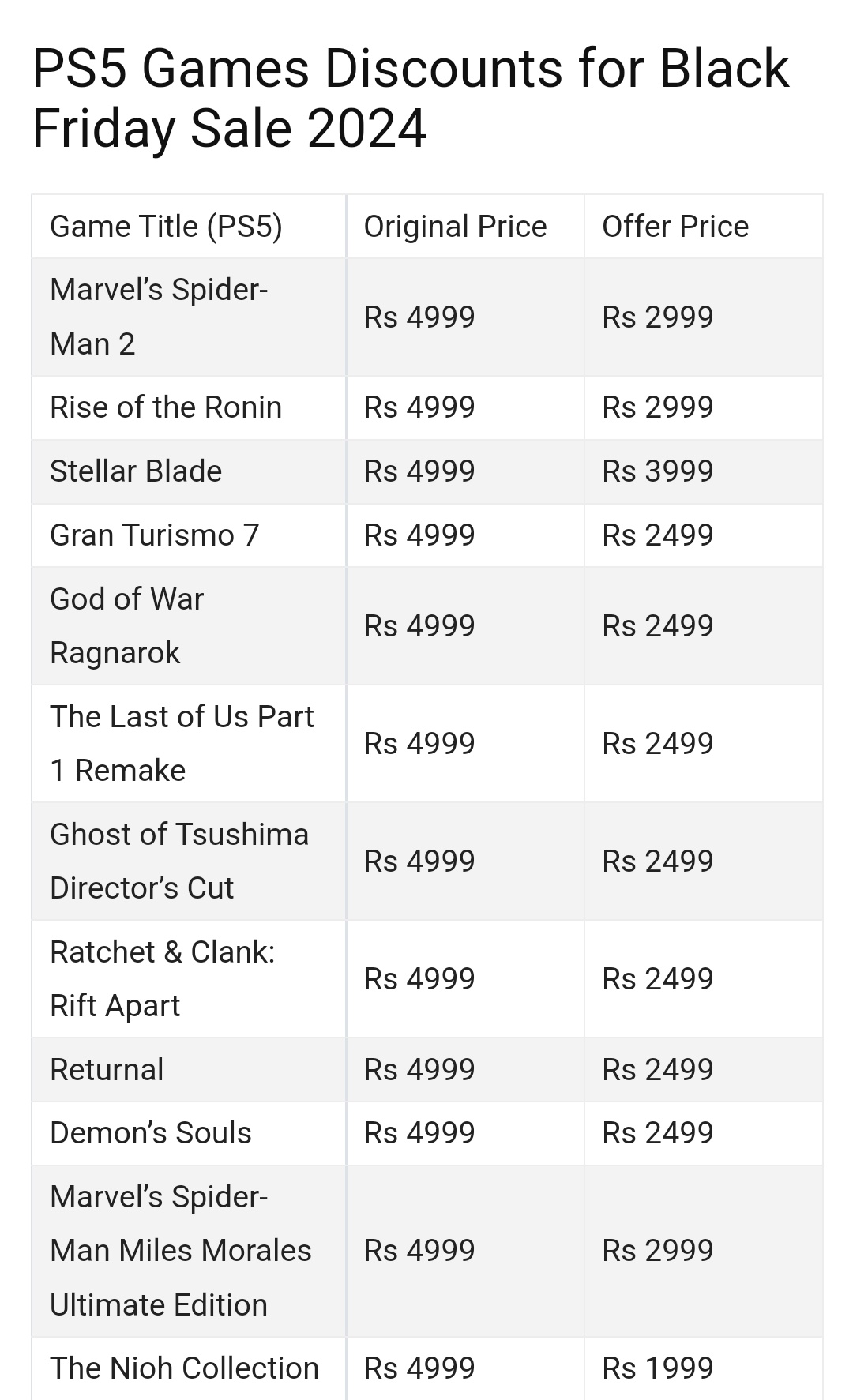This screenshot has width=853, height=1400.
Task: Select Stellar Blade in the table
Action: pyautogui.click(x=136, y=471)
